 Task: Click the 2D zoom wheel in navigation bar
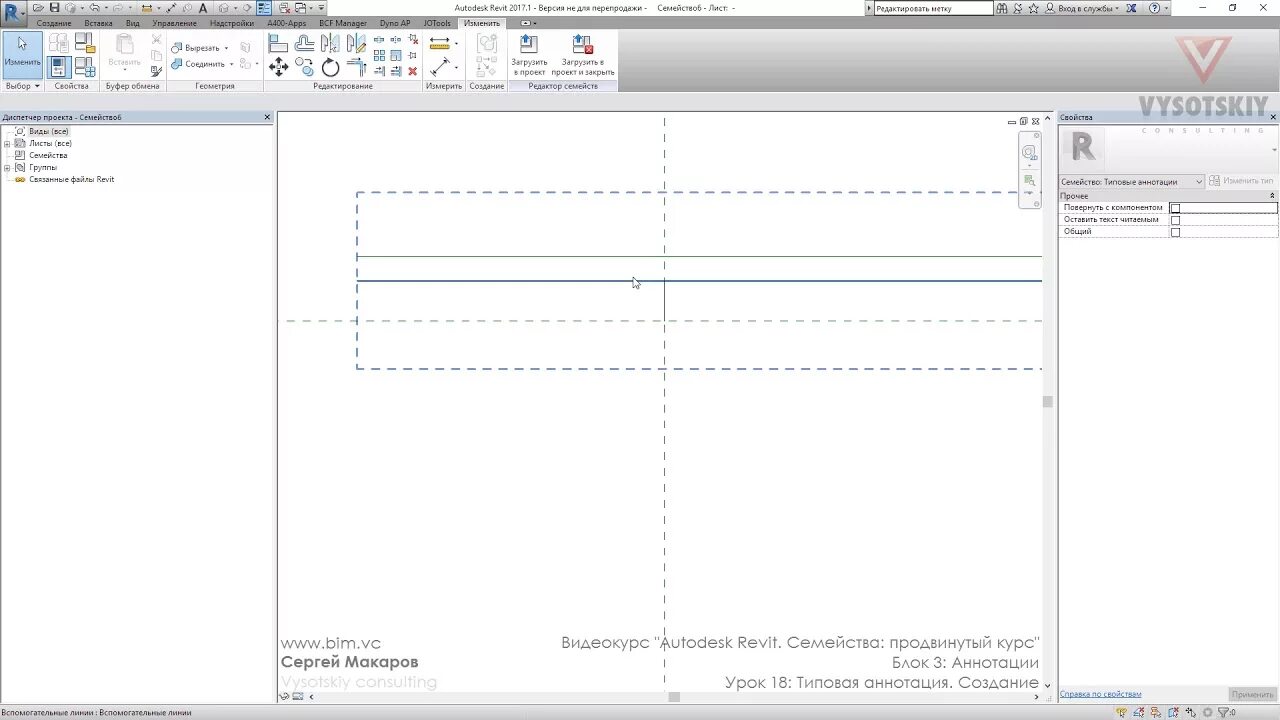tap(1029, 153)
